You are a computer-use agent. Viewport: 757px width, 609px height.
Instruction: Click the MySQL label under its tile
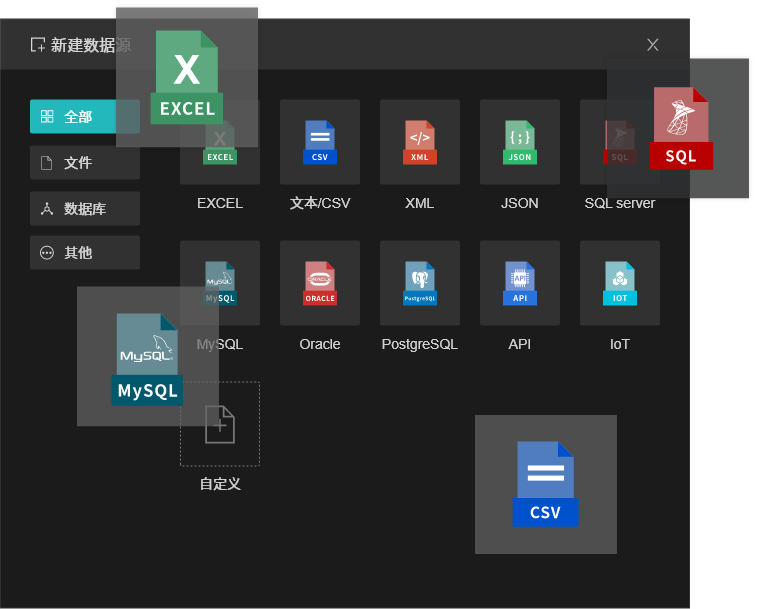(220, 344)
